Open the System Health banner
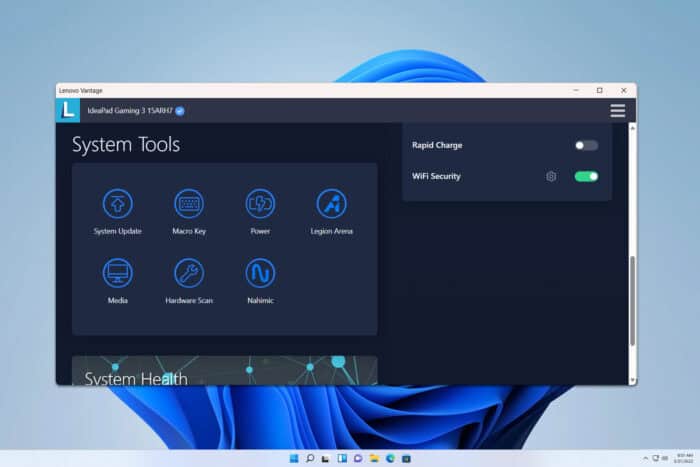The height and width of the screenshot is (467, 700). [225, 370]
